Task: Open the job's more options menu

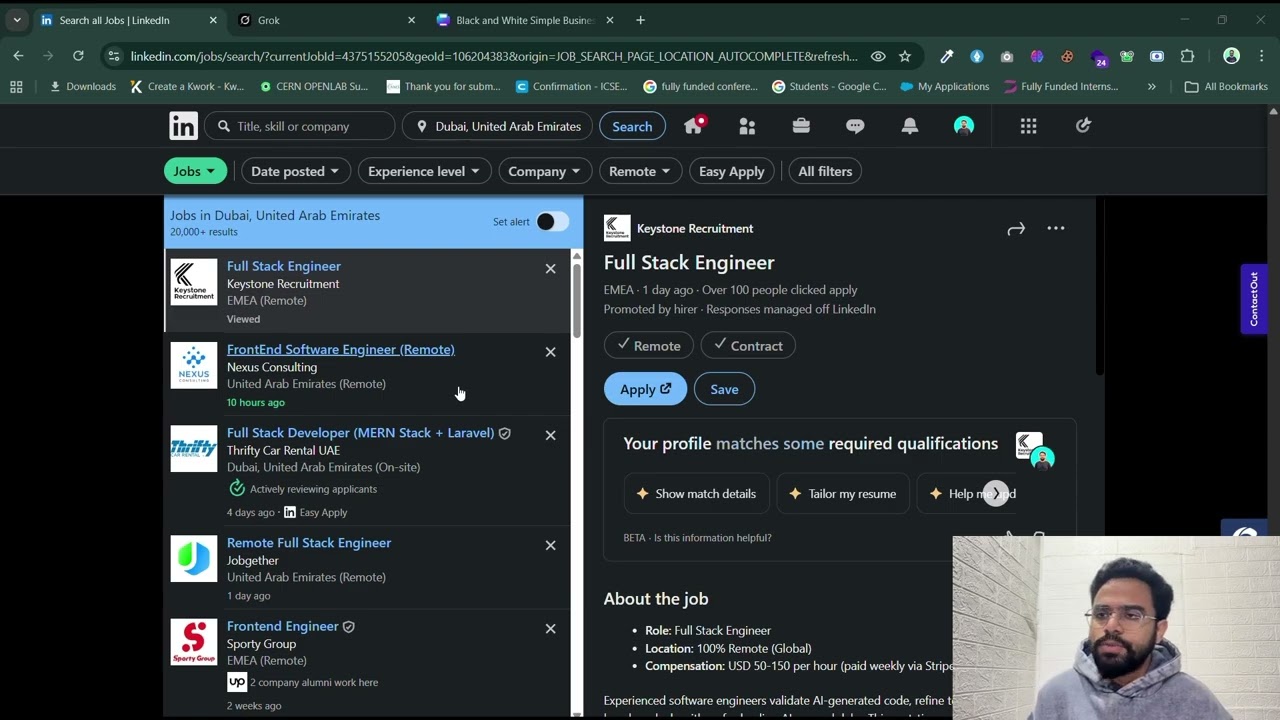Action: [x=1056, y=229]
